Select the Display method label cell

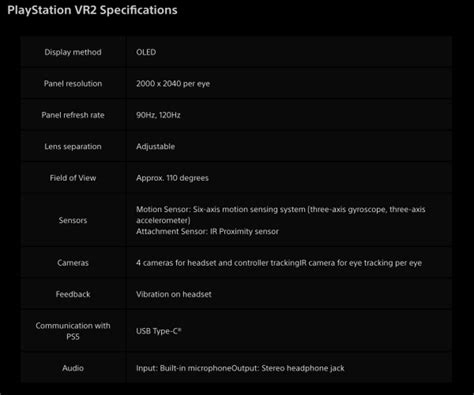73,52
